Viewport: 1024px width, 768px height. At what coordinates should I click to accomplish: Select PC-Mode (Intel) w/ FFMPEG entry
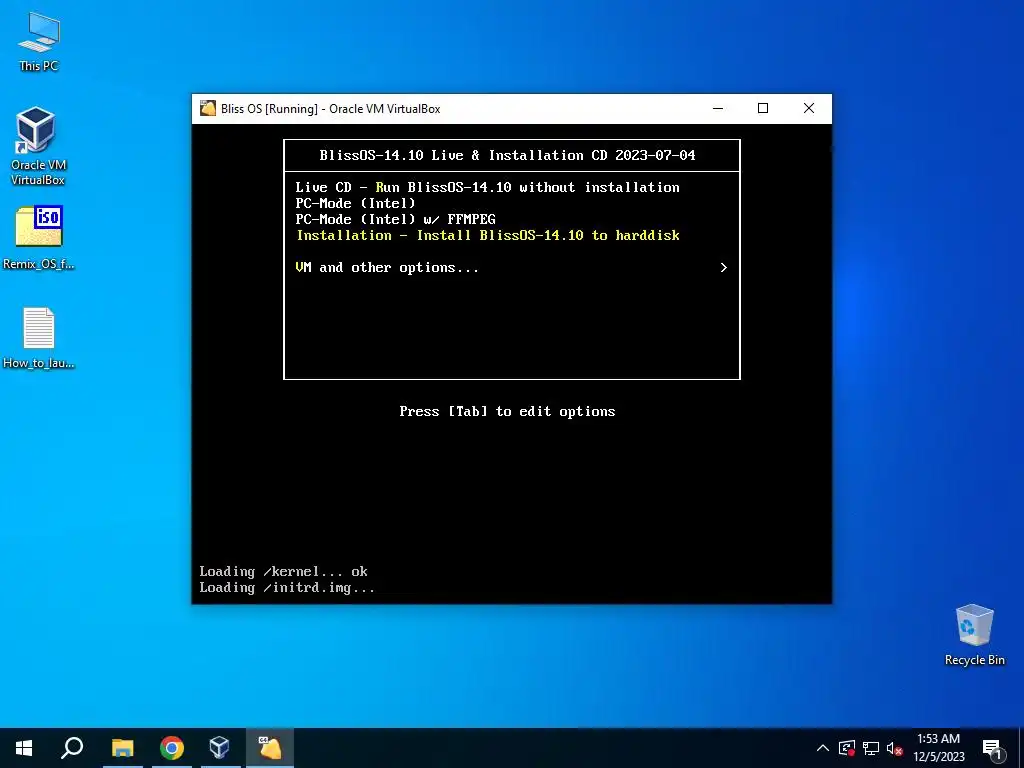click(x=396, y=219)
